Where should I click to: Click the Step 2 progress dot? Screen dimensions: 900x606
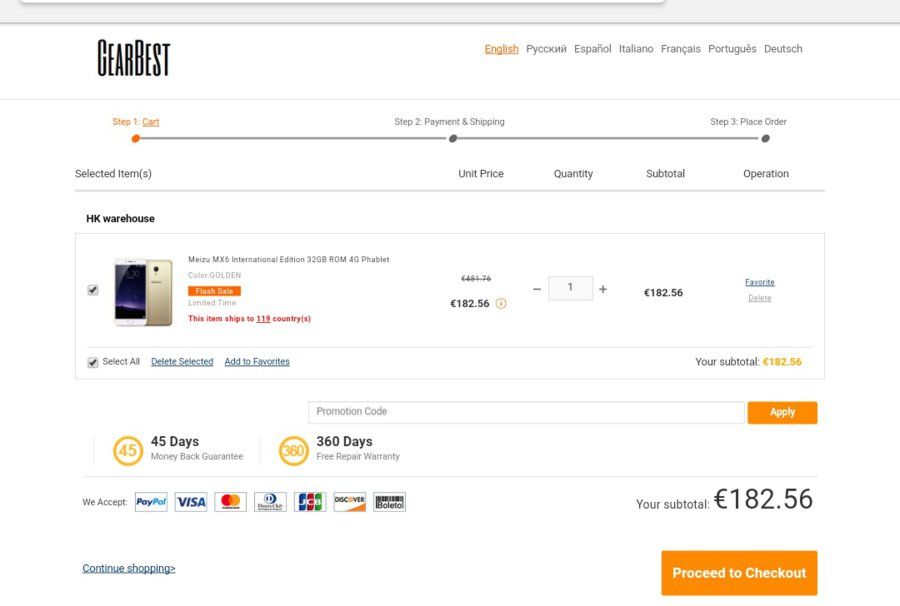click(453, 138)
